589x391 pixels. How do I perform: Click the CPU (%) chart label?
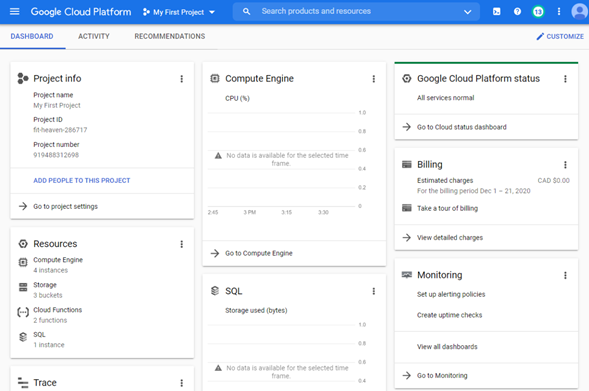(237, 98)
